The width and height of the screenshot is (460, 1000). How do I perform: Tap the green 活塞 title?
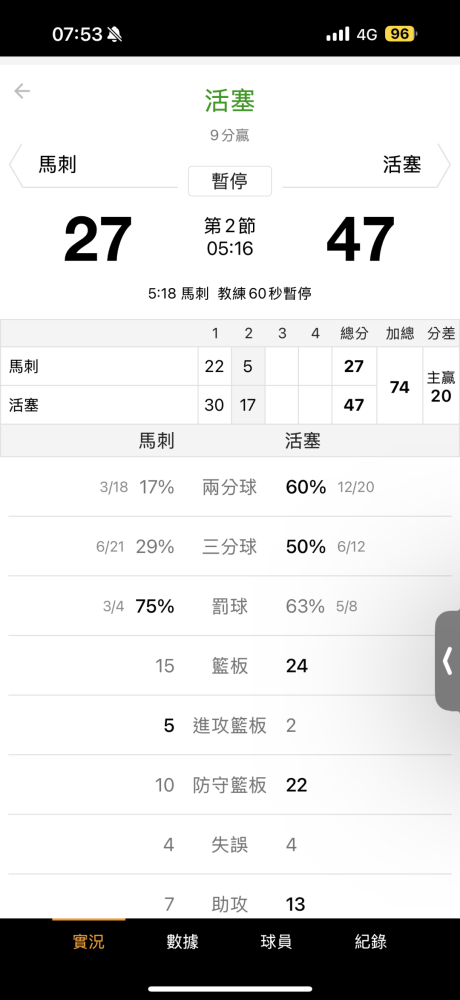230,101
